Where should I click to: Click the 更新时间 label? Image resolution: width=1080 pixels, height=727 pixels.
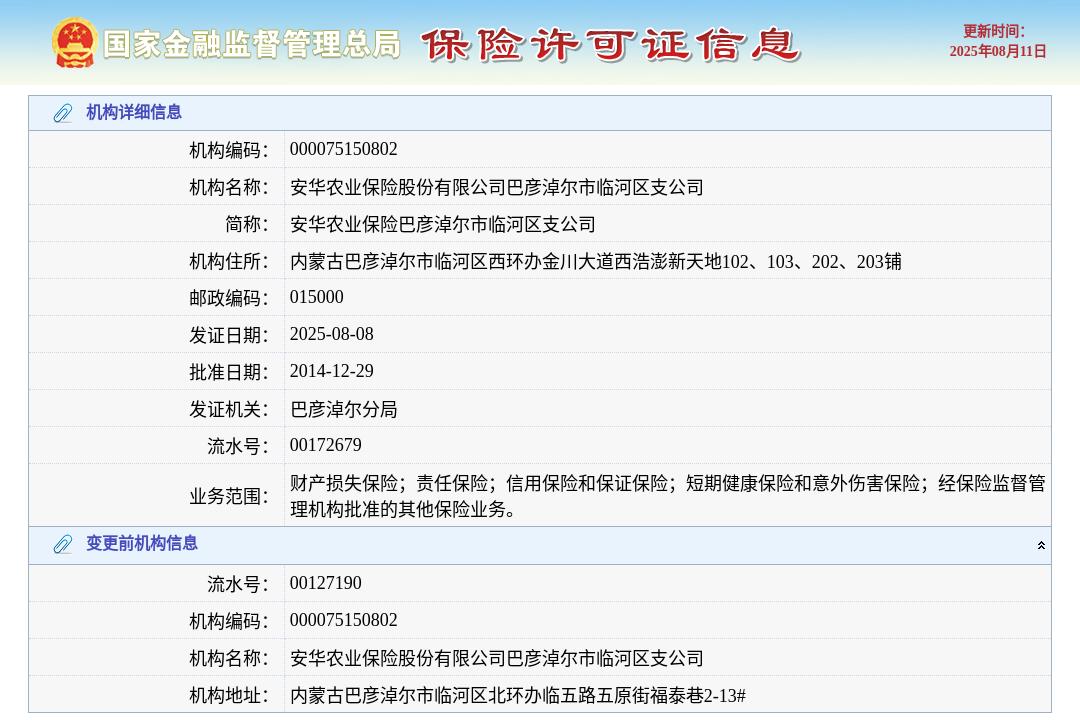pos(994,31)
